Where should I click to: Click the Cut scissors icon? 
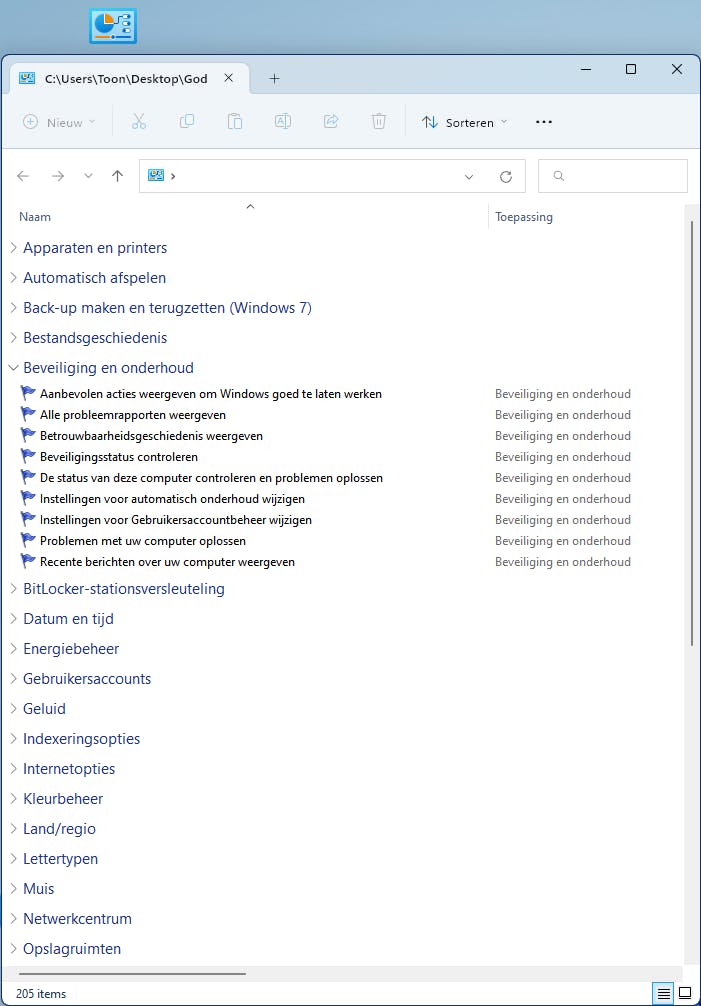coord(139,121)
